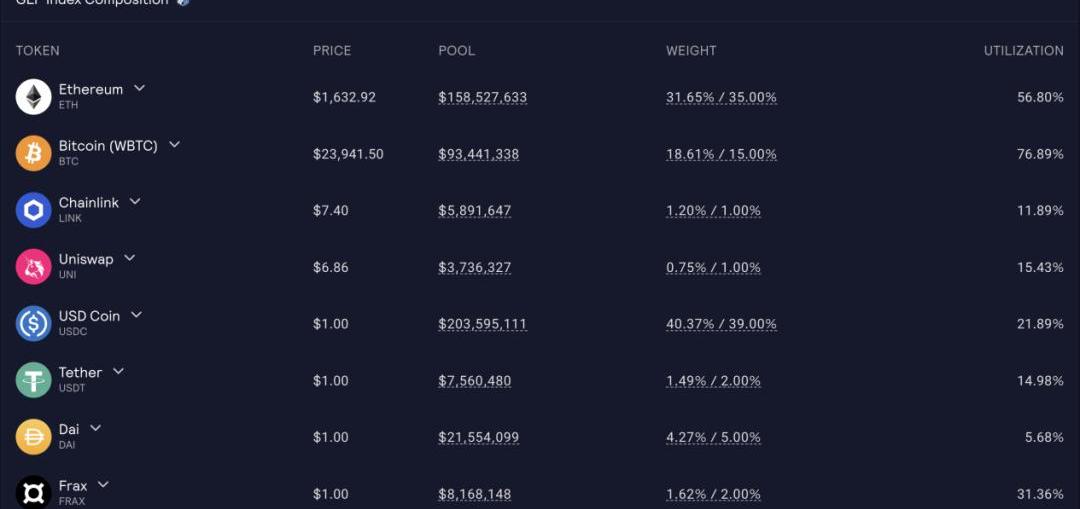Click the info icon beside Index Composition title
This screenshot has height=509, width=1080.
click(183, 2)
